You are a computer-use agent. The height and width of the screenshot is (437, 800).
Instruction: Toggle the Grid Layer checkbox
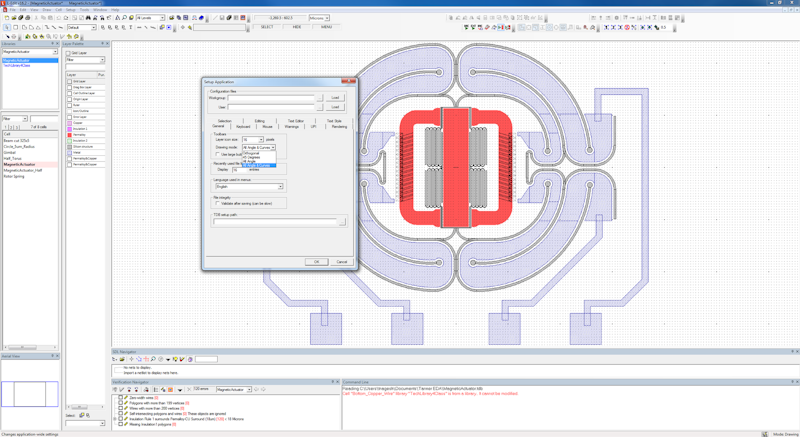pos(68,53)
